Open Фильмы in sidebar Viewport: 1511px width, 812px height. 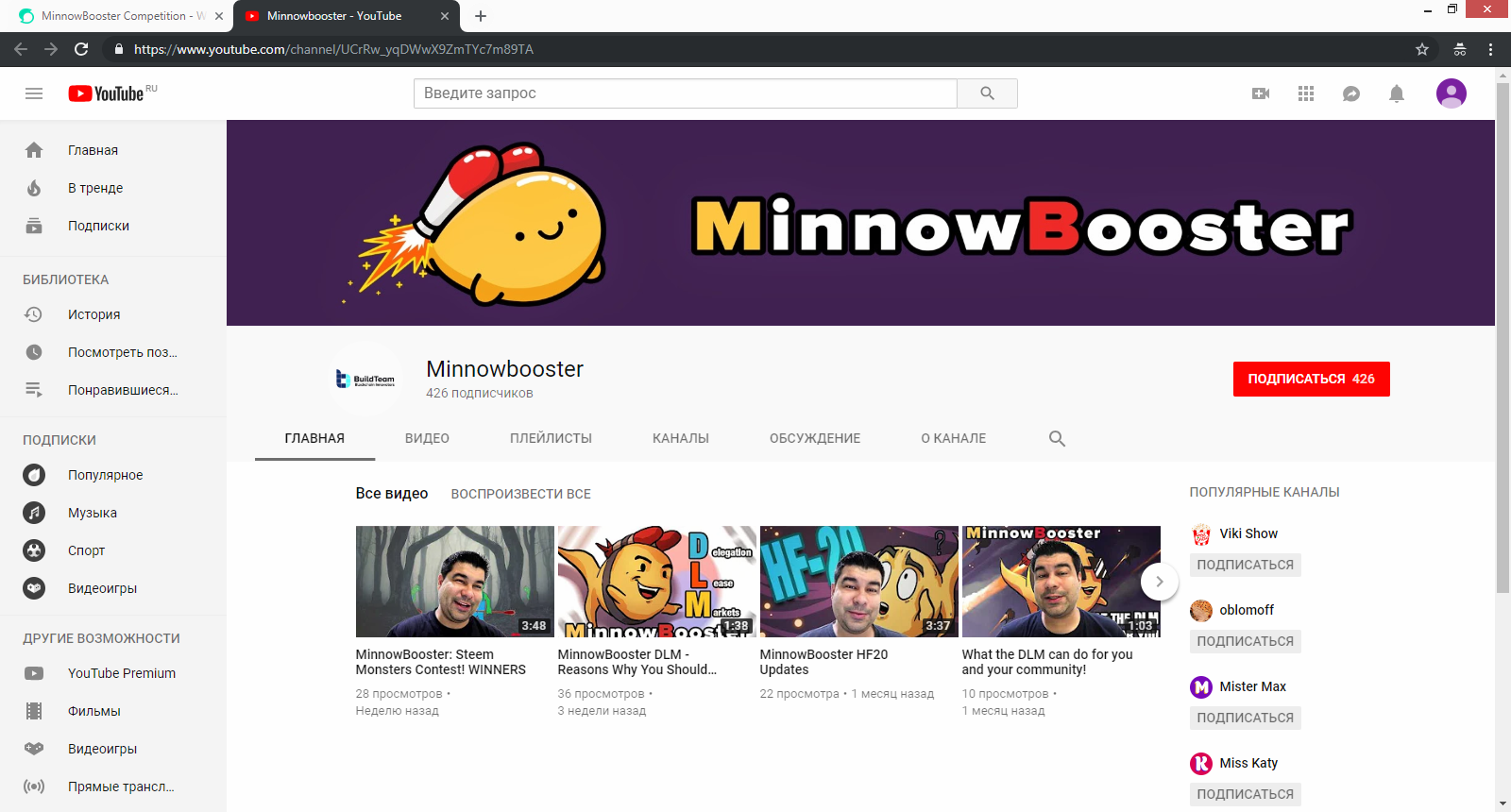point(113,711)
